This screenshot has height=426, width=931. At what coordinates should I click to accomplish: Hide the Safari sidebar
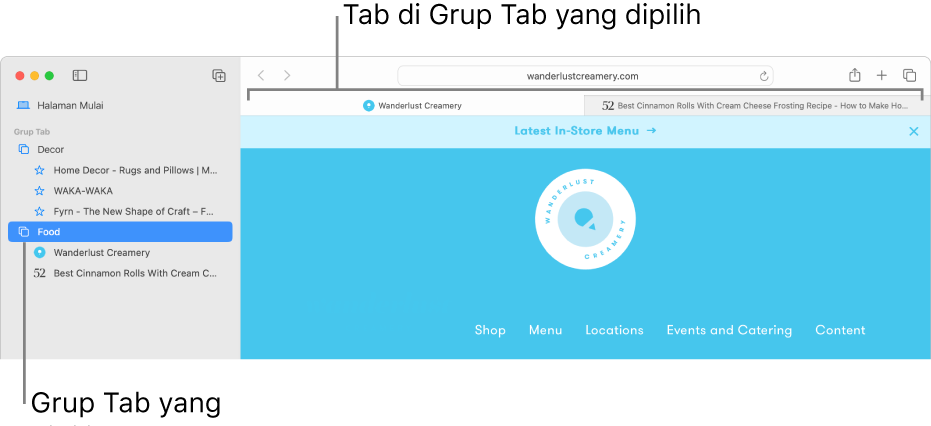pyautogui.click(x=80, y=75)
